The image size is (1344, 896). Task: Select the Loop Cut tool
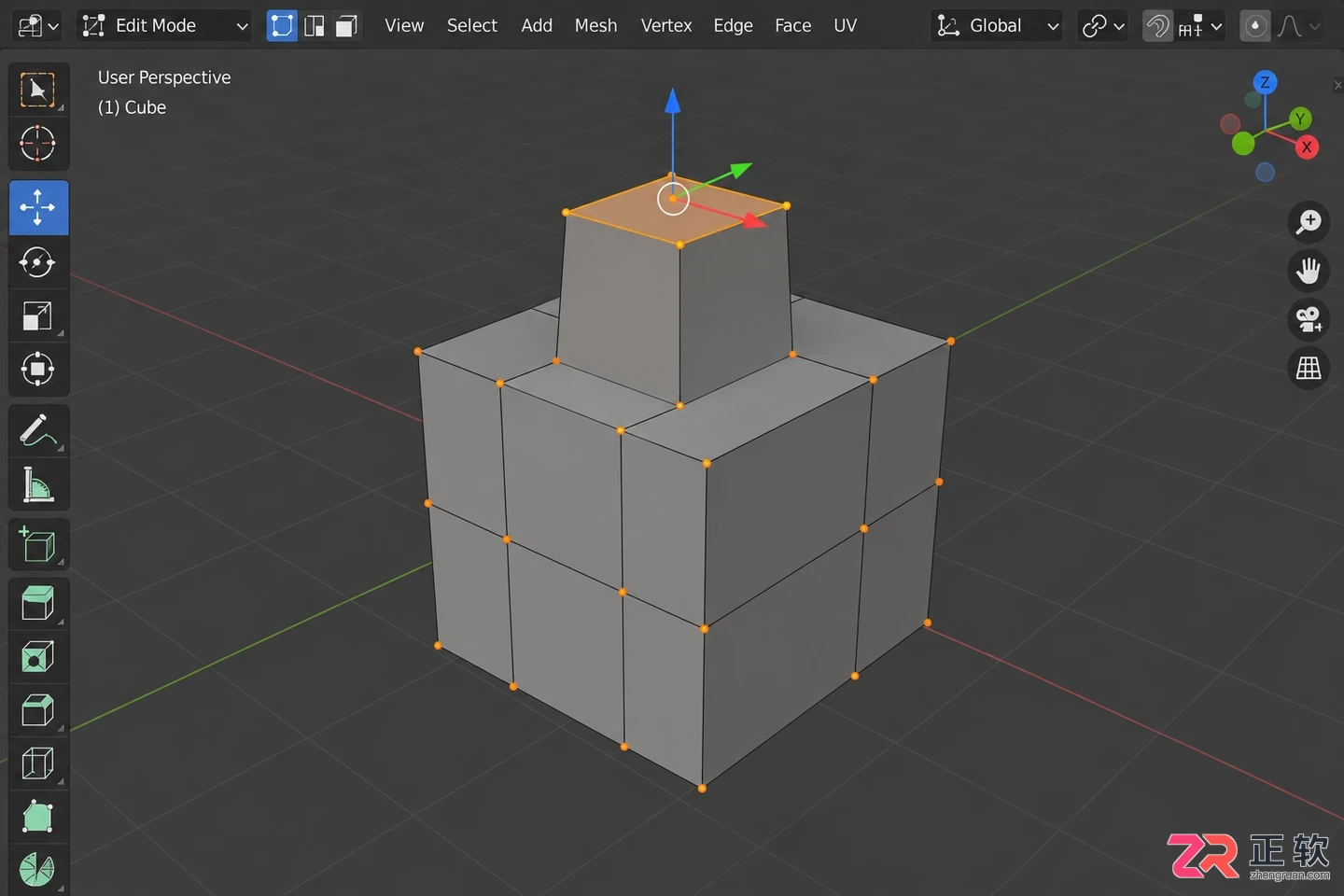tap(38, 763)
